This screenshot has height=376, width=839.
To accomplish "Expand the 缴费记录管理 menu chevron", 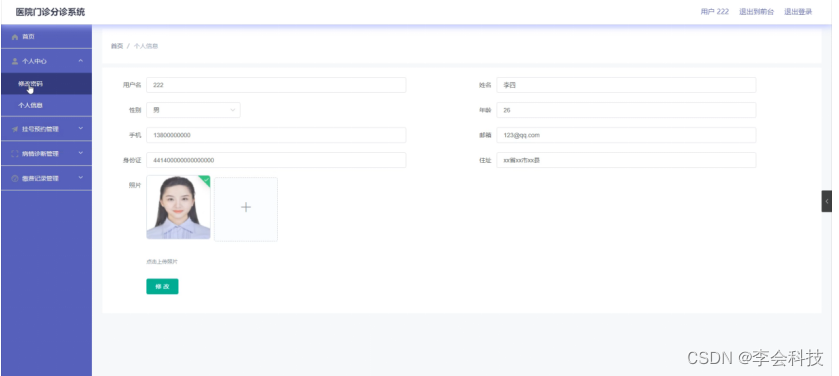I will click(81, 178).
